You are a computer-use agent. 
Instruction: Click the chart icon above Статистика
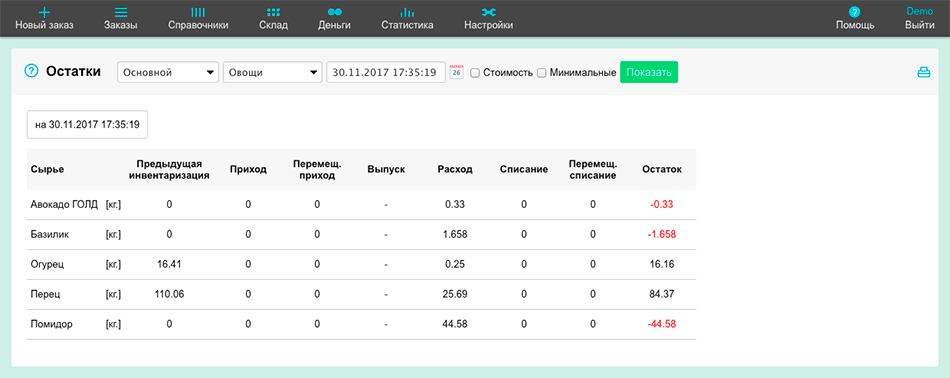[407, 12]
